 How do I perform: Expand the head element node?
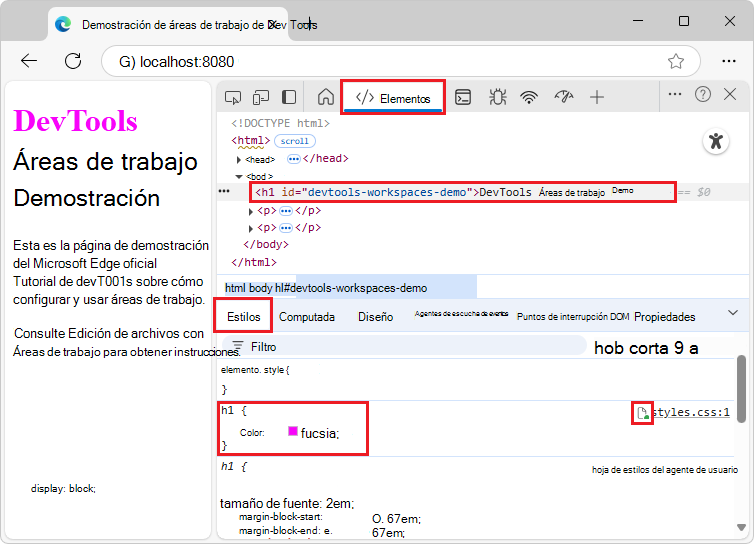pos(239,159)
